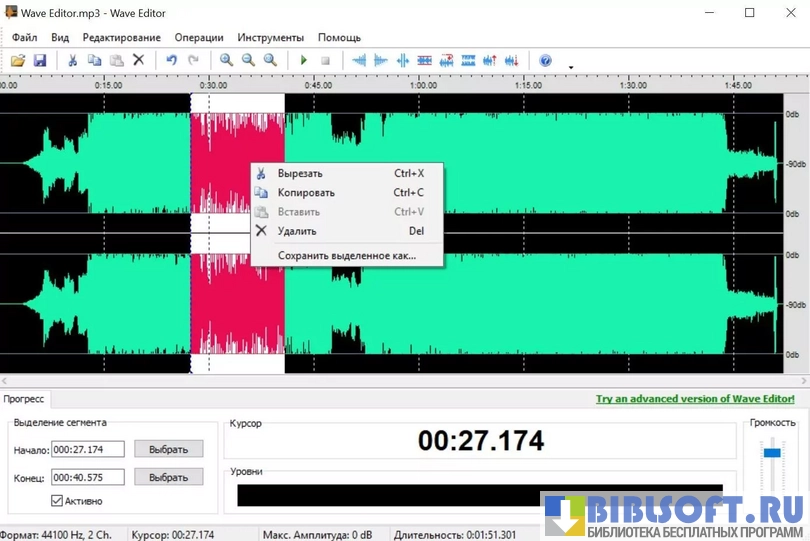This screenshot has height=541, width=810.
Task: Click the Конец time input field
Action: click(88, 477)
